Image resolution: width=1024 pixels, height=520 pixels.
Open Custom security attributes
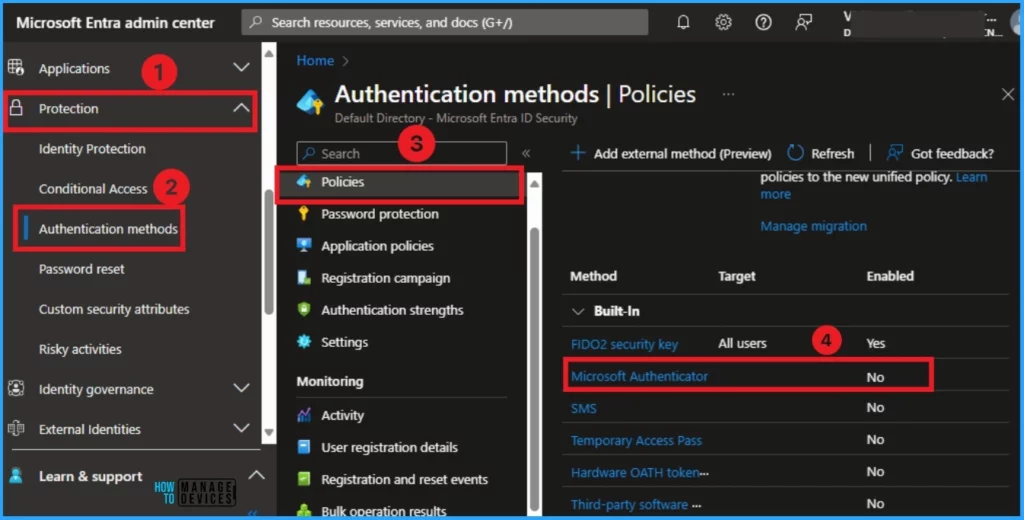pyautogui.click(x=114, y=309)
